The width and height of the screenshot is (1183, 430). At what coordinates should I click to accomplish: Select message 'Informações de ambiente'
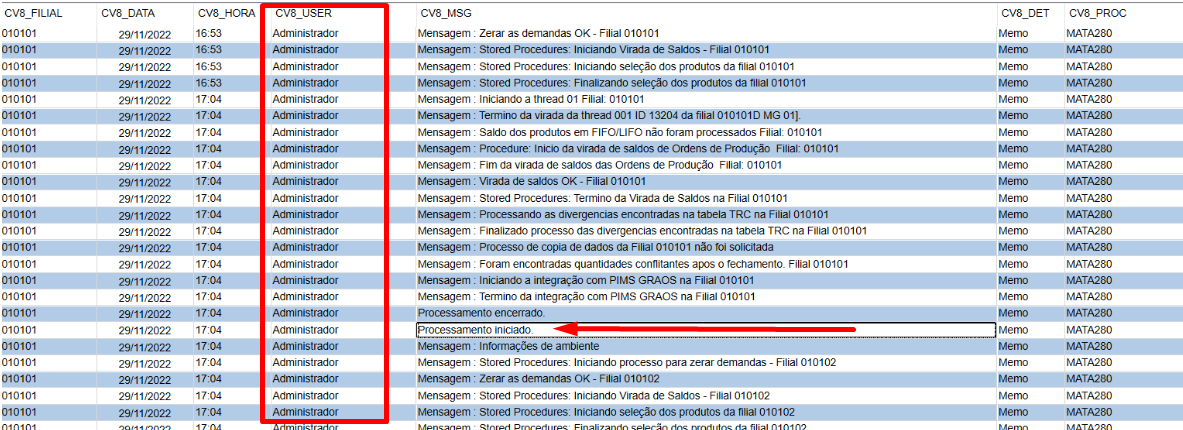(509, 346)
